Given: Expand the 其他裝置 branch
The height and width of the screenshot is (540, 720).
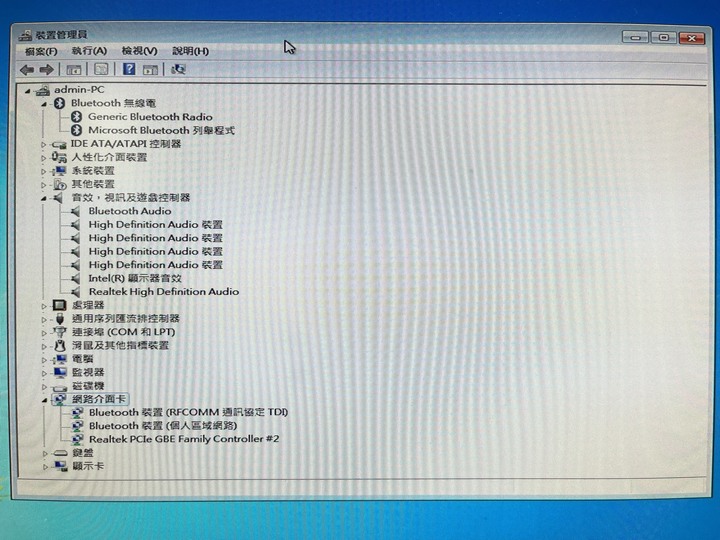Looking at the screenshot, I should (44, 185).
